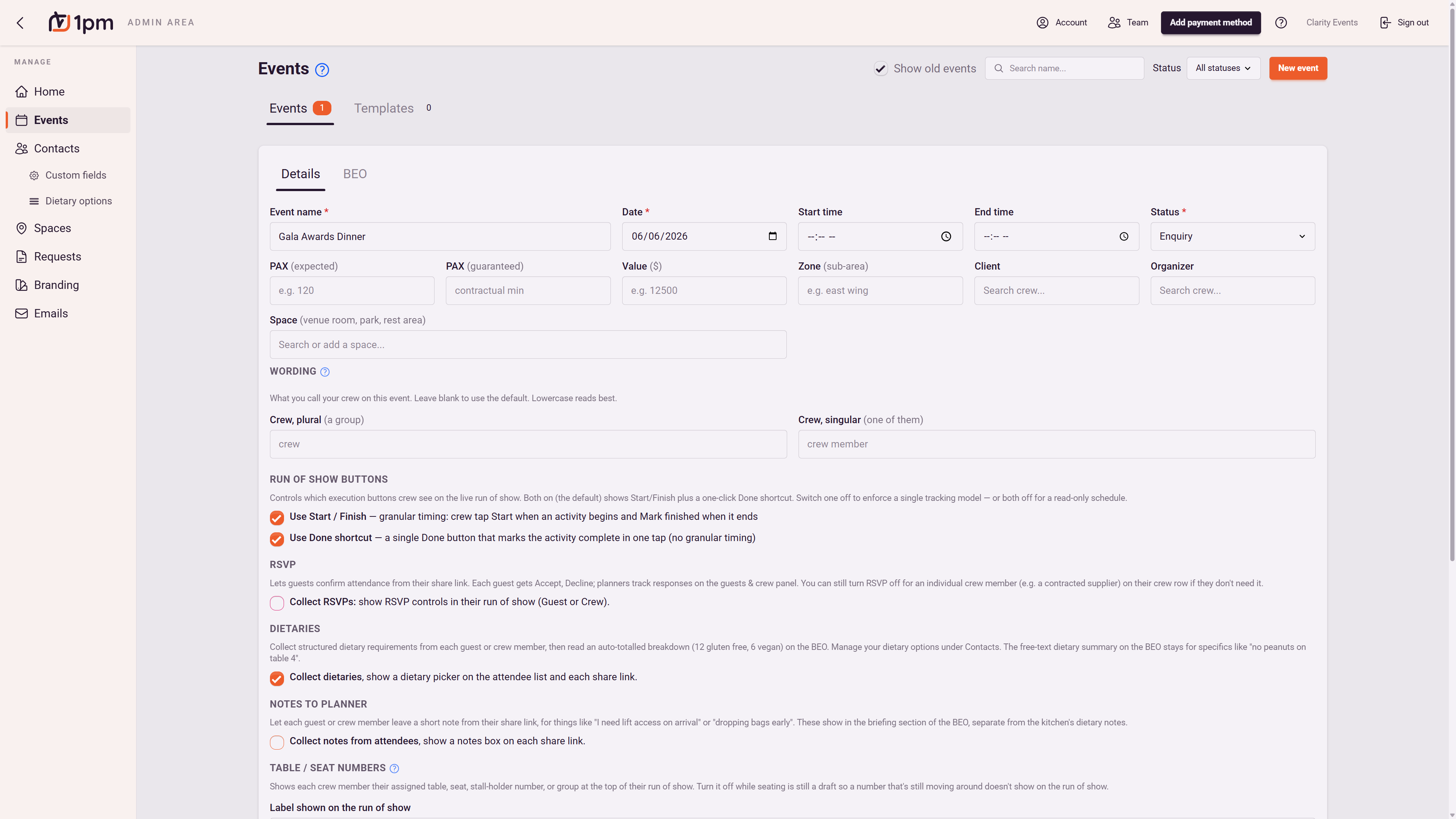1456x819 pixels.
Task: Open the Enquiry status dropdown
Action: pyautogui.click(x=1232, y=236)
